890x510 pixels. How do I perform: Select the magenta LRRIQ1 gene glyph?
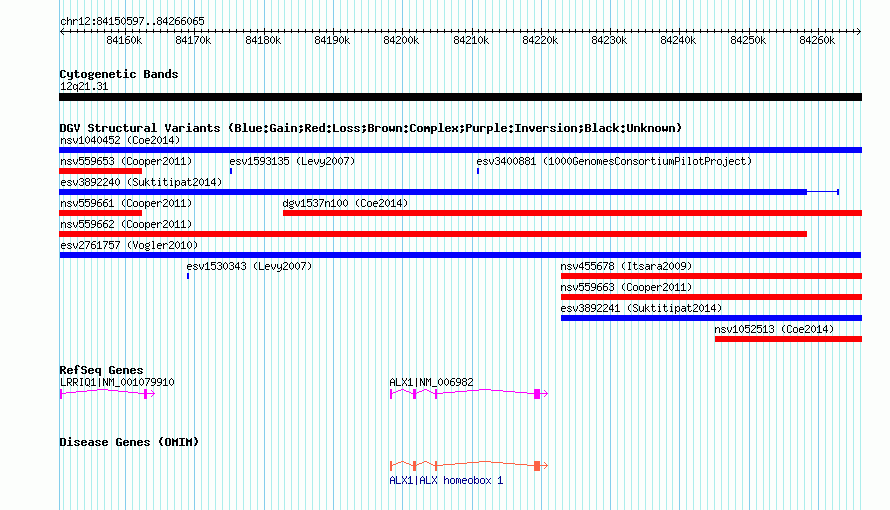[107, 393]
